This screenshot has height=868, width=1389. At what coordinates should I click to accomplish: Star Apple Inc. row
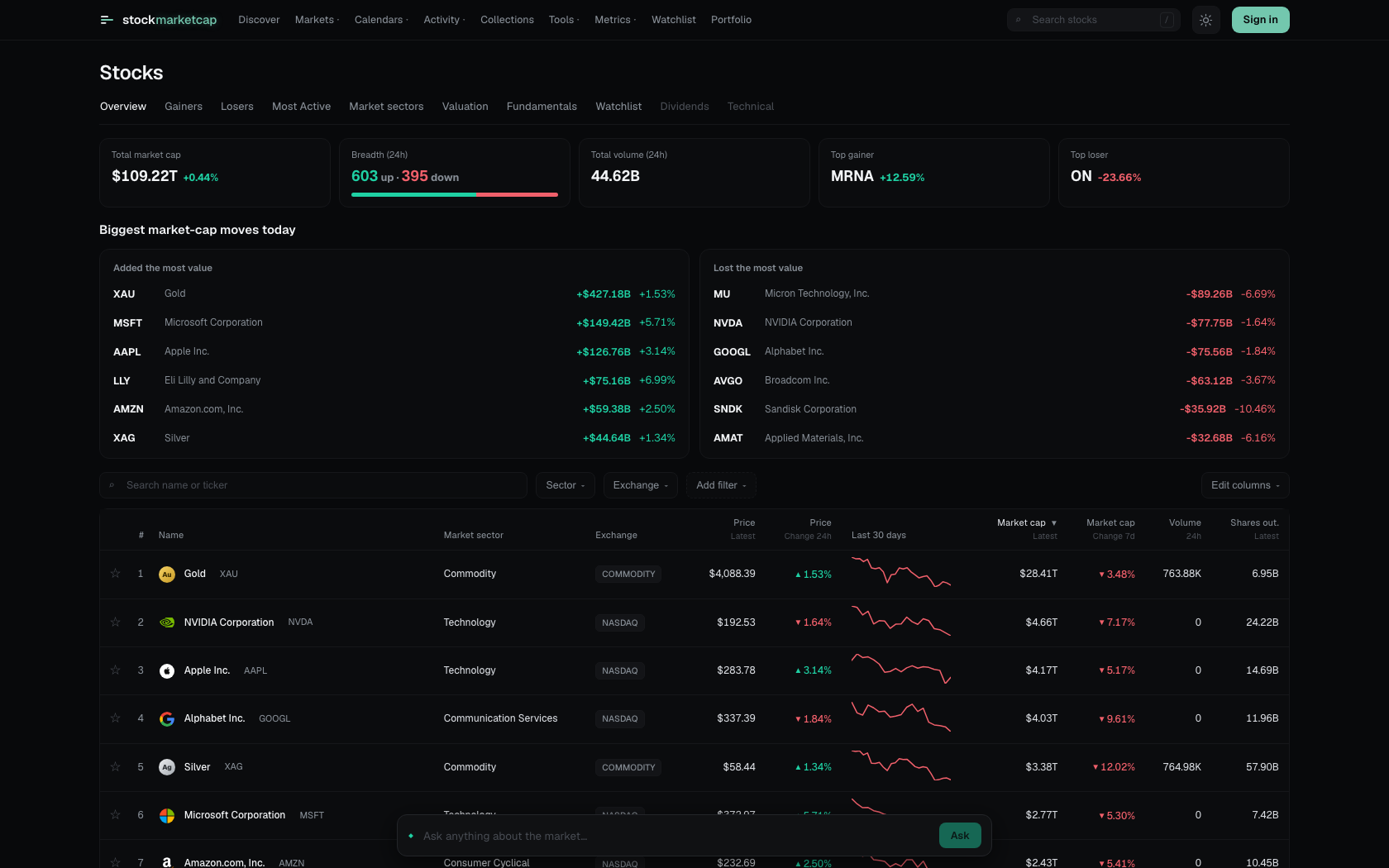point(116,670)
